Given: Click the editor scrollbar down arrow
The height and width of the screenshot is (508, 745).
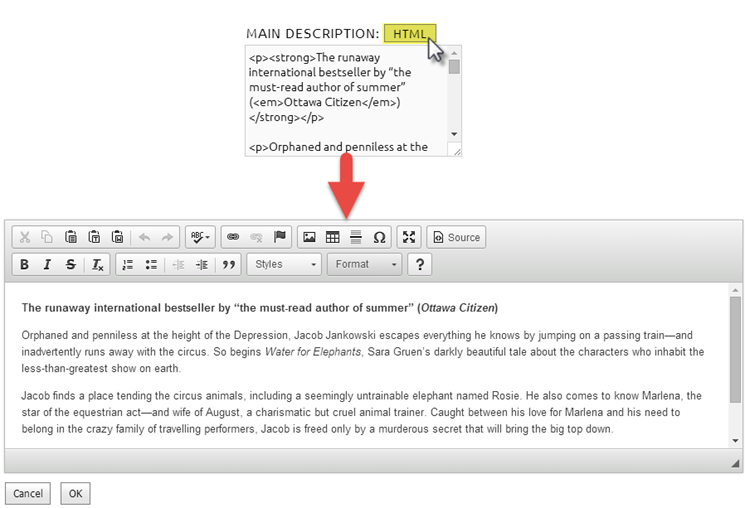Looking at the screenshot, I should pos(735,441).
